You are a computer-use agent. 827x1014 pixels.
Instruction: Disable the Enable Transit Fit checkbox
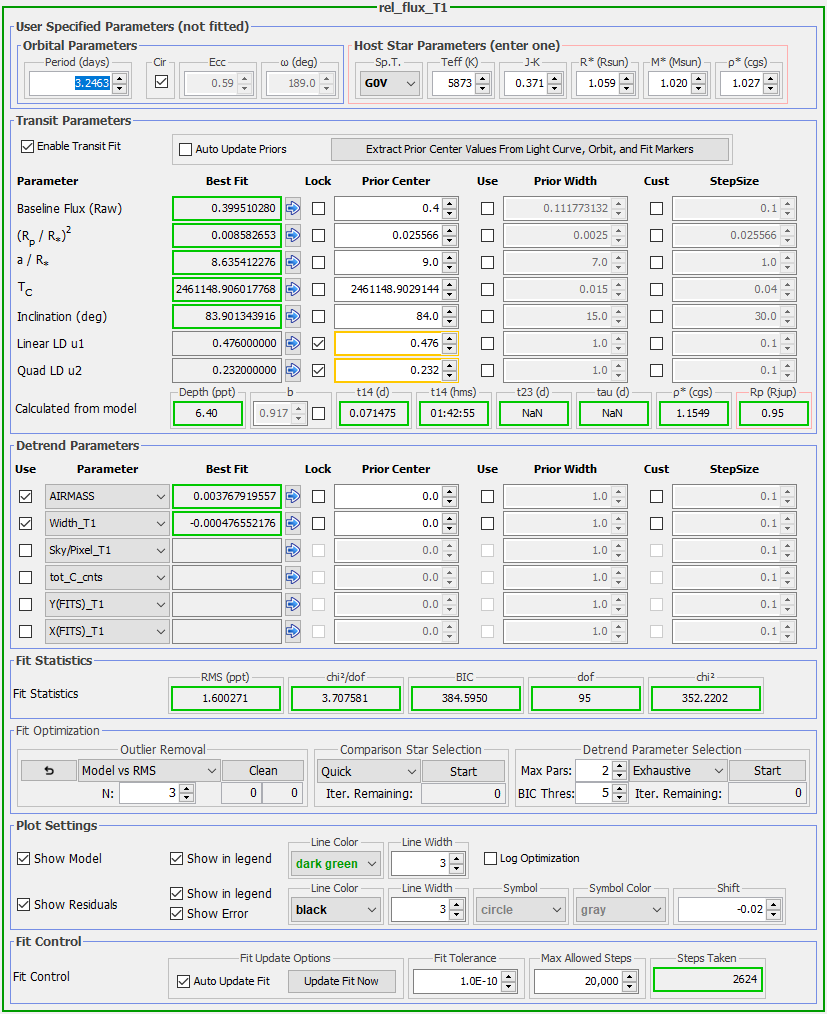27,146
